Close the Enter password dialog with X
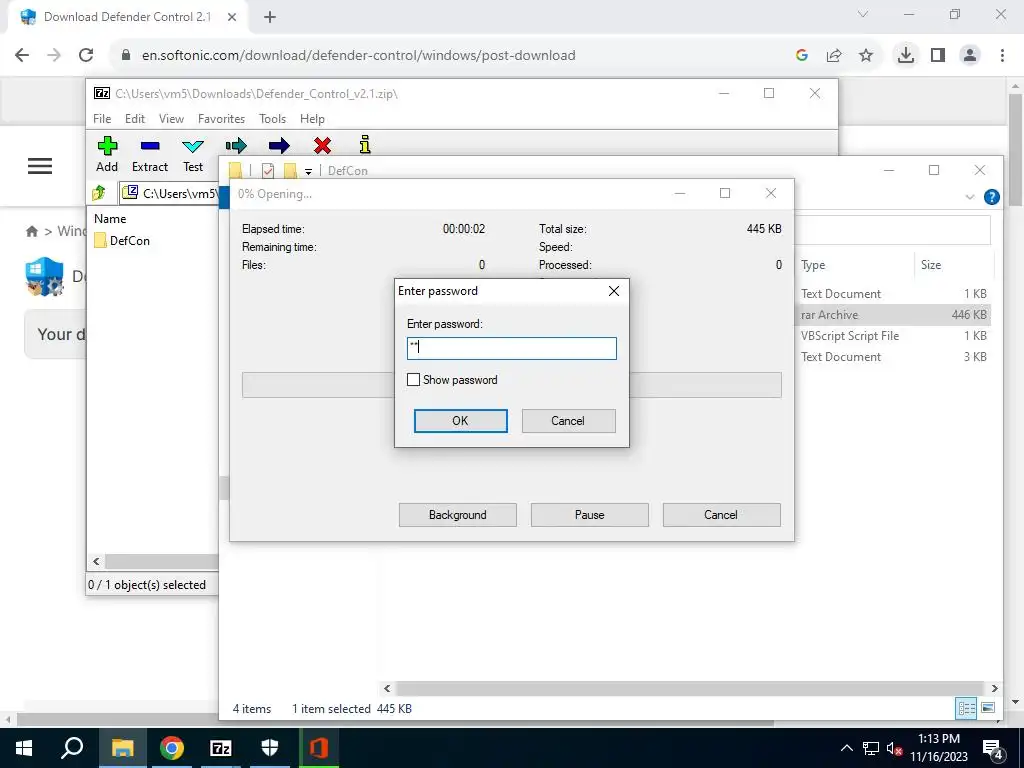This screenshot has height=768, width=1024. click(614, 291)
